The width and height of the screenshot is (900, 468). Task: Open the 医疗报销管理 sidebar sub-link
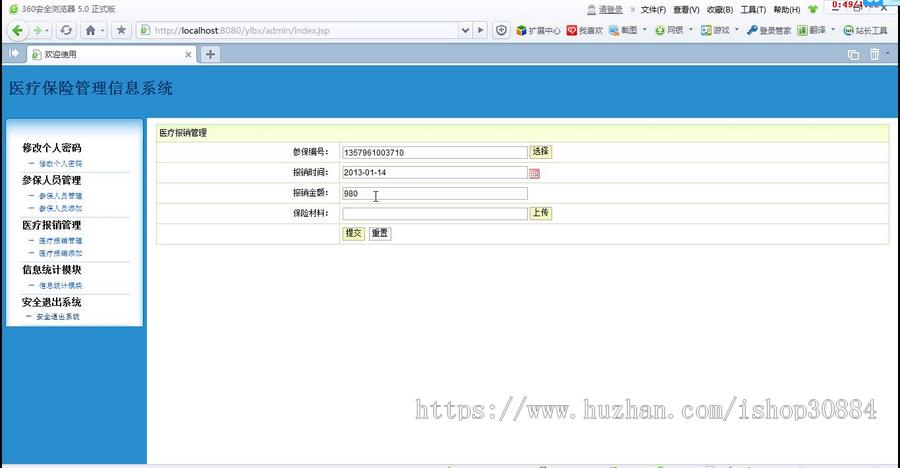tap(60, 241)
